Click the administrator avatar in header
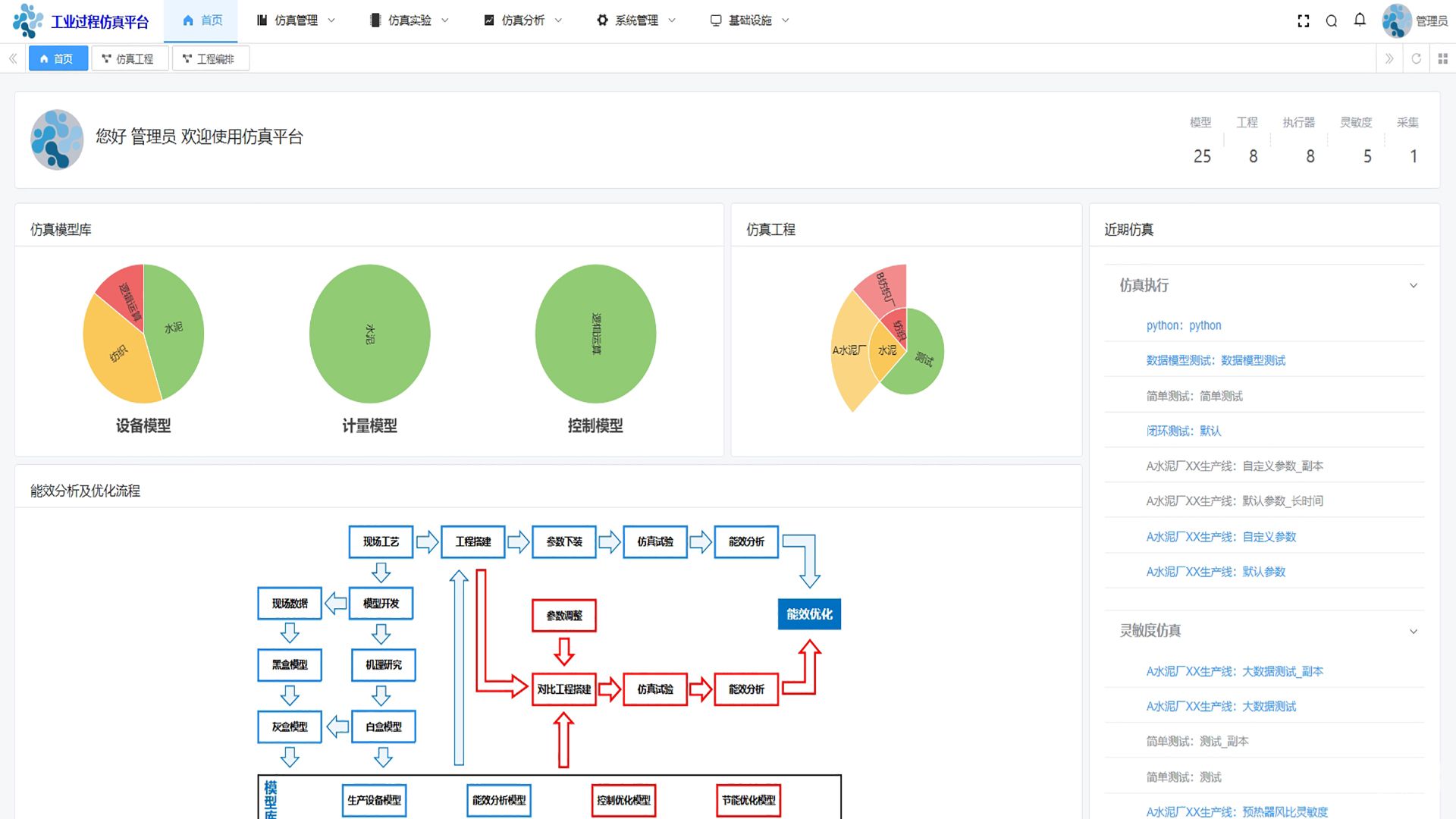Screen dimensions: 1456x819 [x=1396, y=21]
